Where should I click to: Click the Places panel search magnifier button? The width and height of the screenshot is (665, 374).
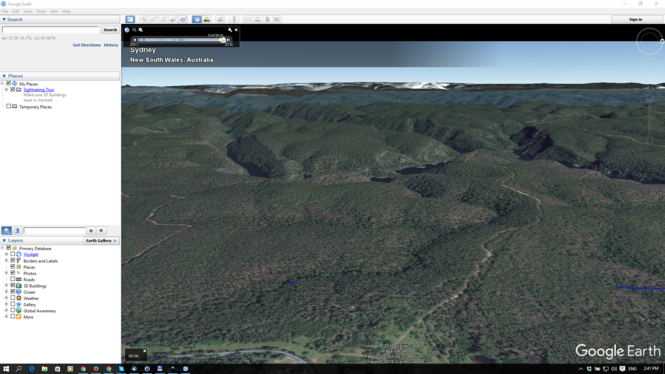[7, 231]
